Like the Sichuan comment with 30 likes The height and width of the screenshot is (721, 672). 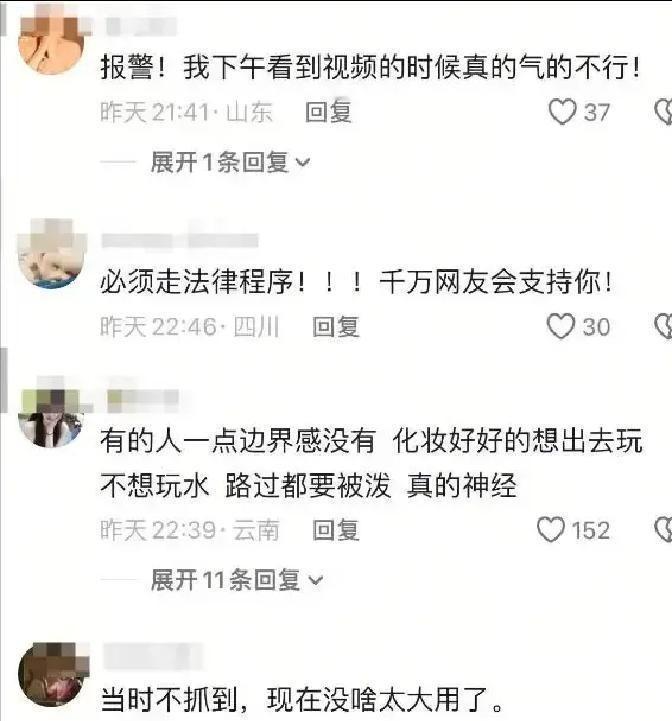pos(561,326)
